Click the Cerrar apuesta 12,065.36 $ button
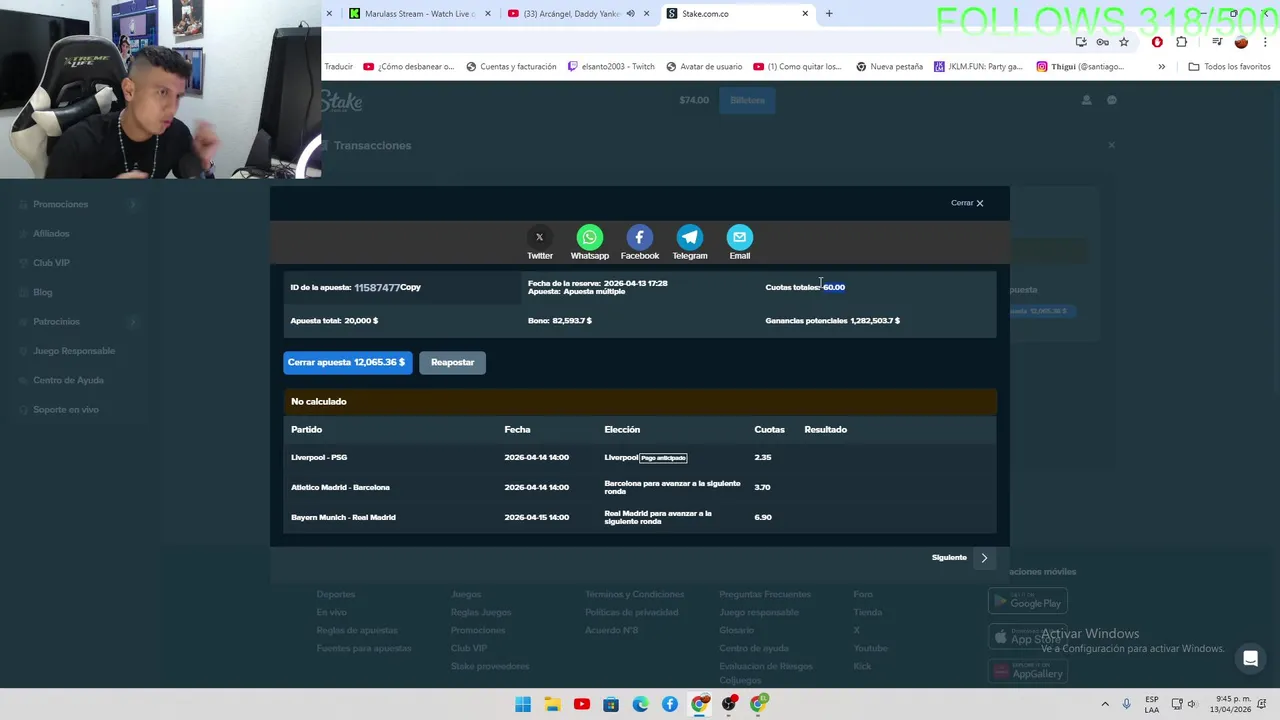The image size is (1280, 720). point(347,362)
